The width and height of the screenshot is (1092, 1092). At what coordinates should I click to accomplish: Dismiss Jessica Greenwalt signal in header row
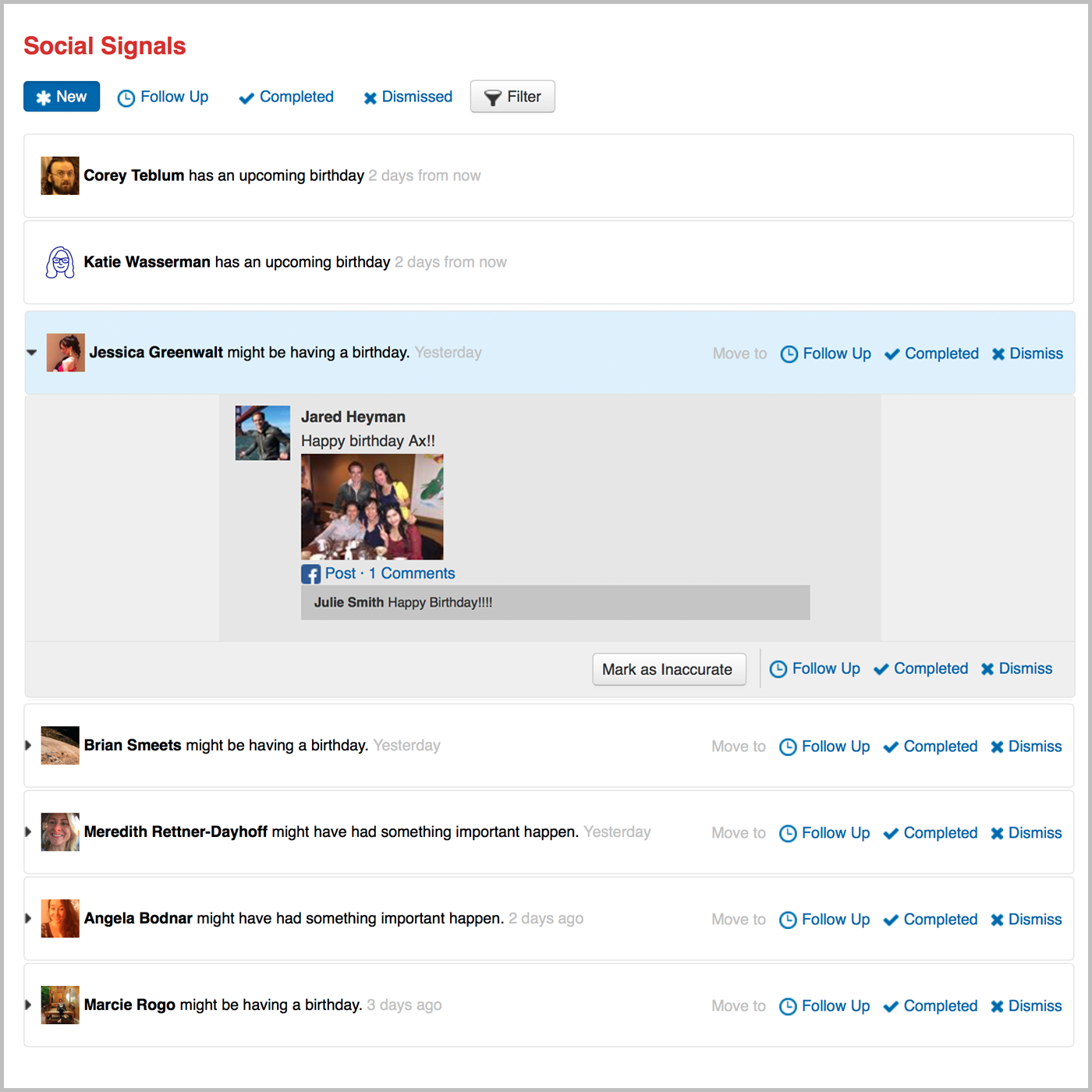[x=1027, y=353]
